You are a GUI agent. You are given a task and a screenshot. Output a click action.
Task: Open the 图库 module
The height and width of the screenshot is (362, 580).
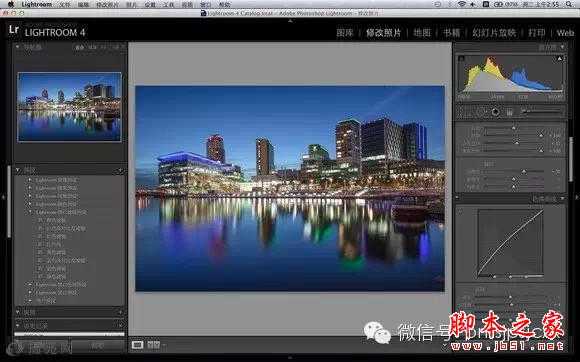(345, 33)
